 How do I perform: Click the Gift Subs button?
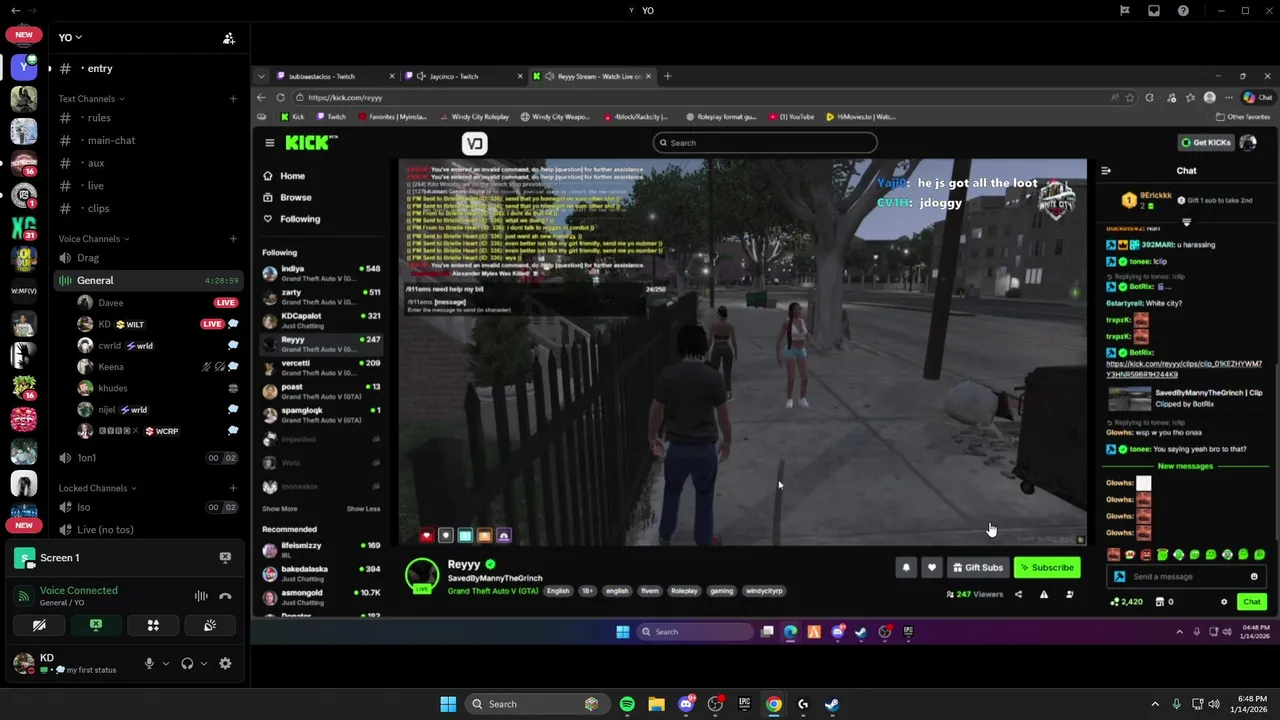click(977, 568)
